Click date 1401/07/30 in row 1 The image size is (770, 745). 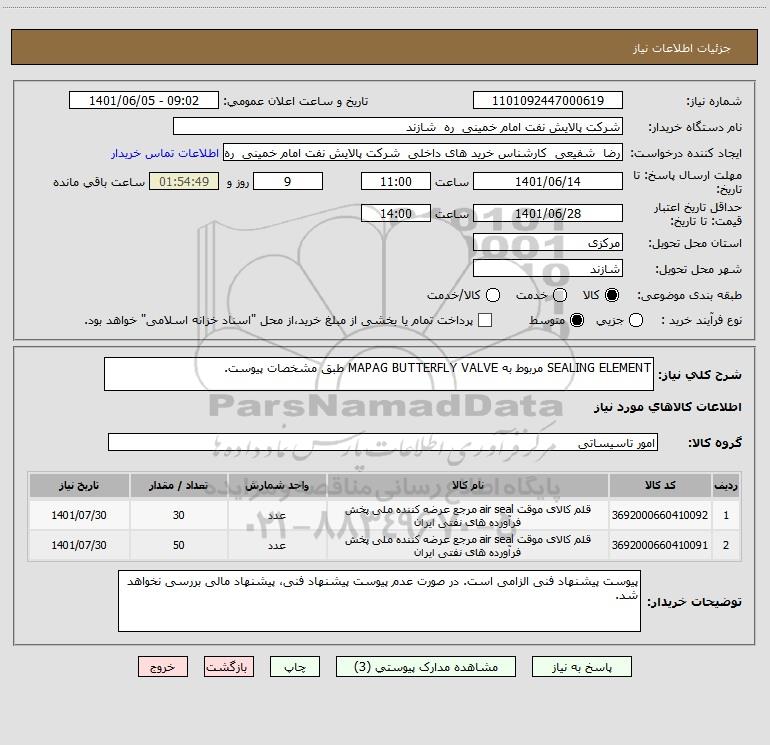pyautogui.click(x=79, y=515)
